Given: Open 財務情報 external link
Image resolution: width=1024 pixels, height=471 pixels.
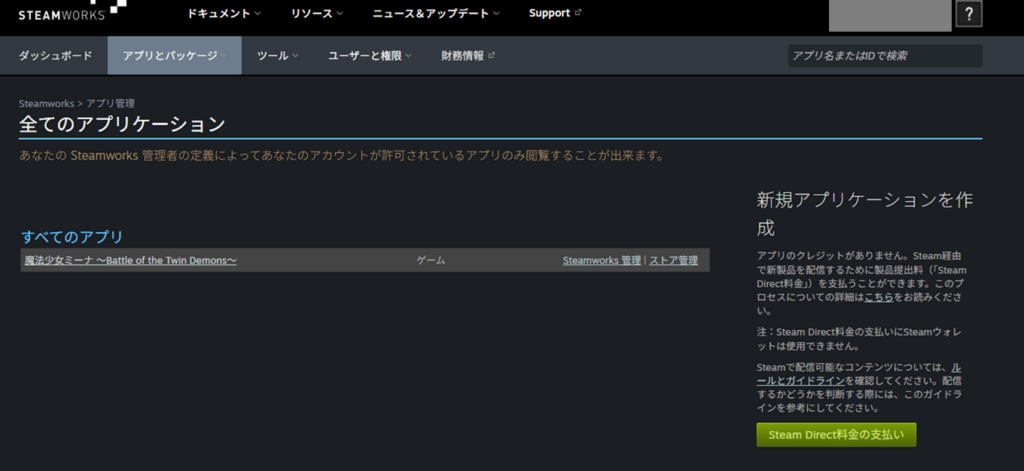Looking at the screenshot, I should (467, 56).
